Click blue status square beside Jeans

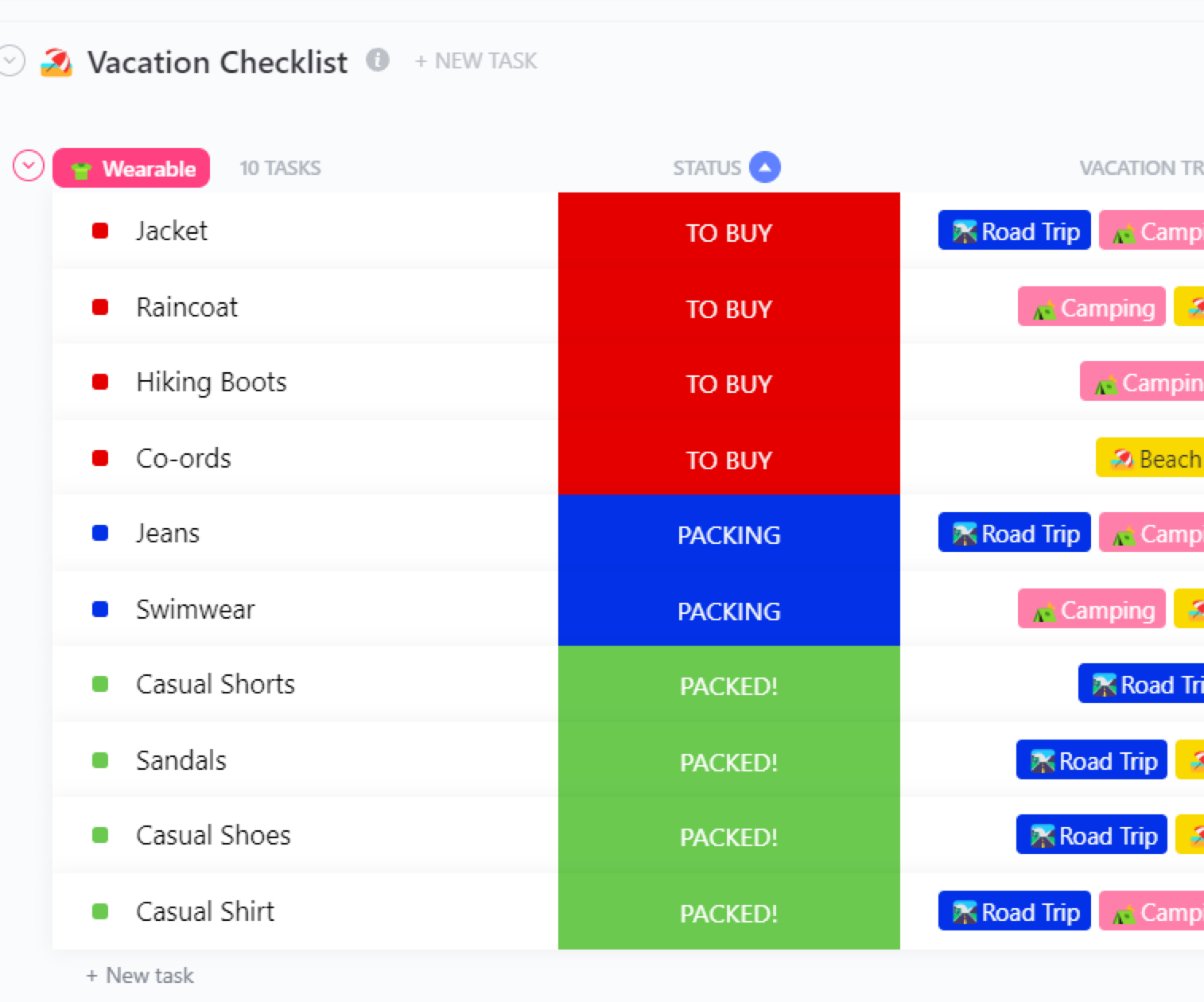[x=100, y=533]
